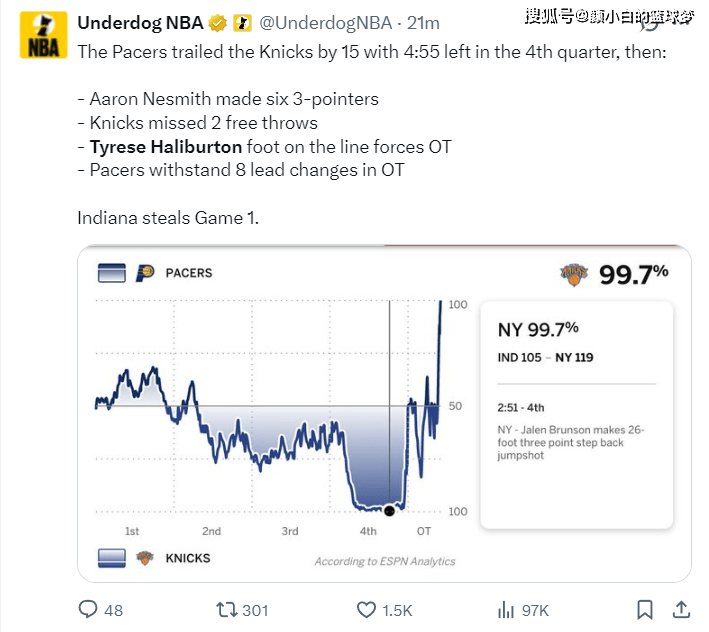Click the small Underdog affiliate badge

tap(242, 23)
